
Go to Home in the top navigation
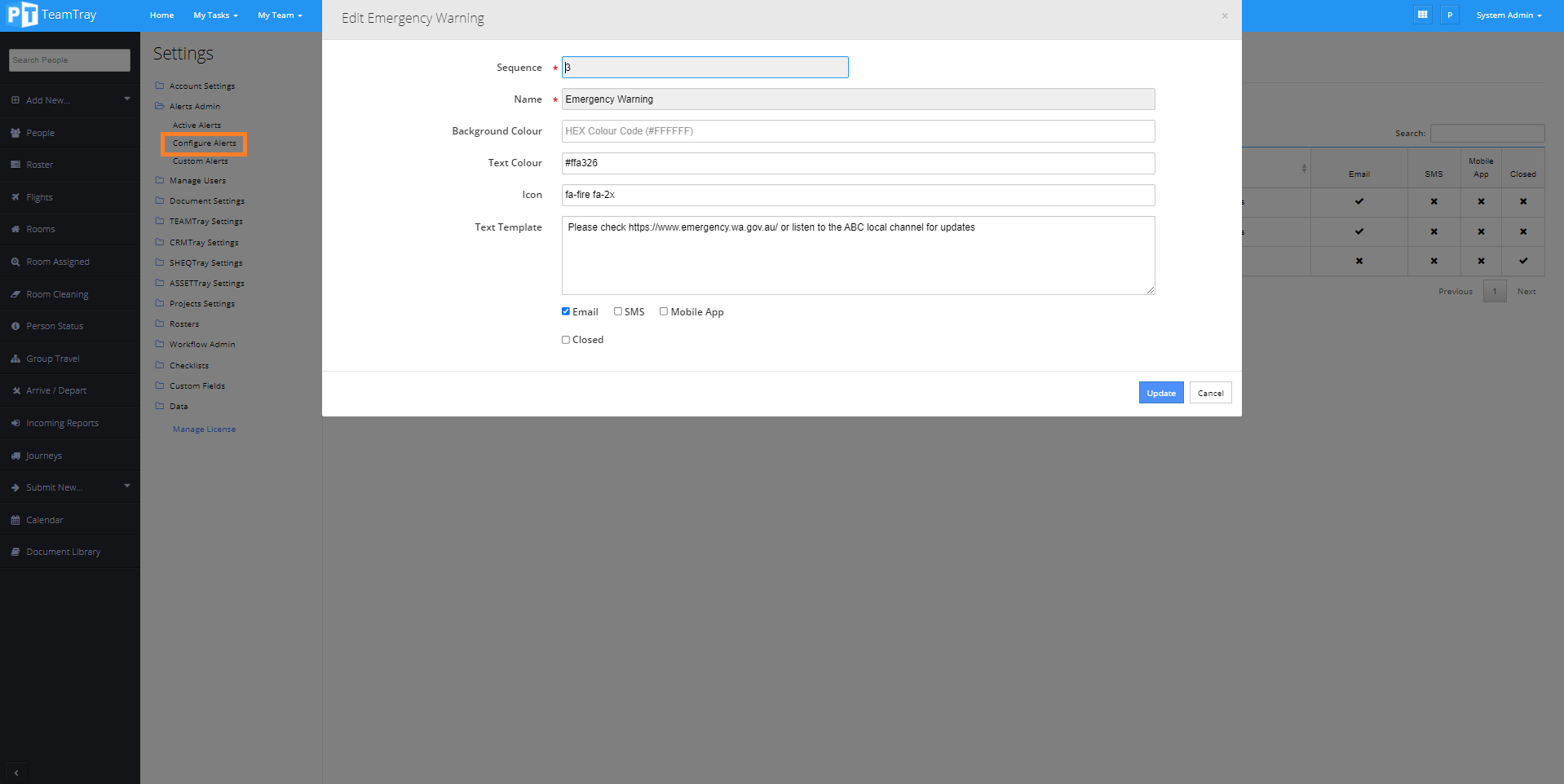pyautogui.click(x=161, y=15)
